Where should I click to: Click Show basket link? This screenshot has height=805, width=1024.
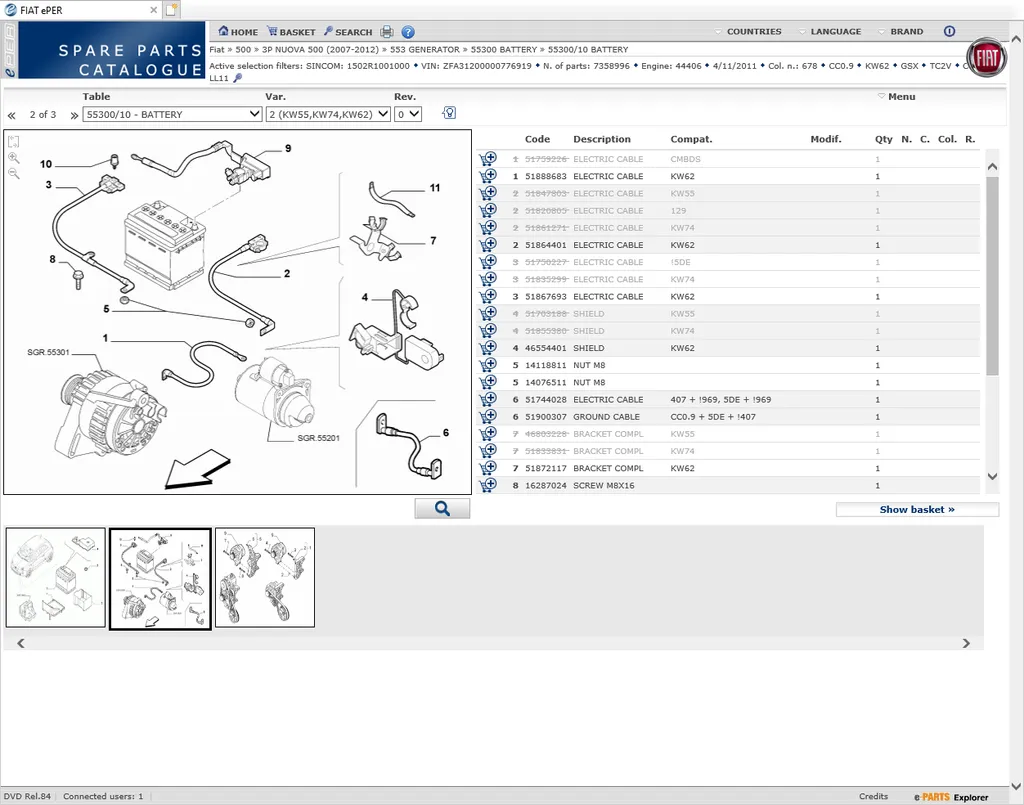[917, 509]
